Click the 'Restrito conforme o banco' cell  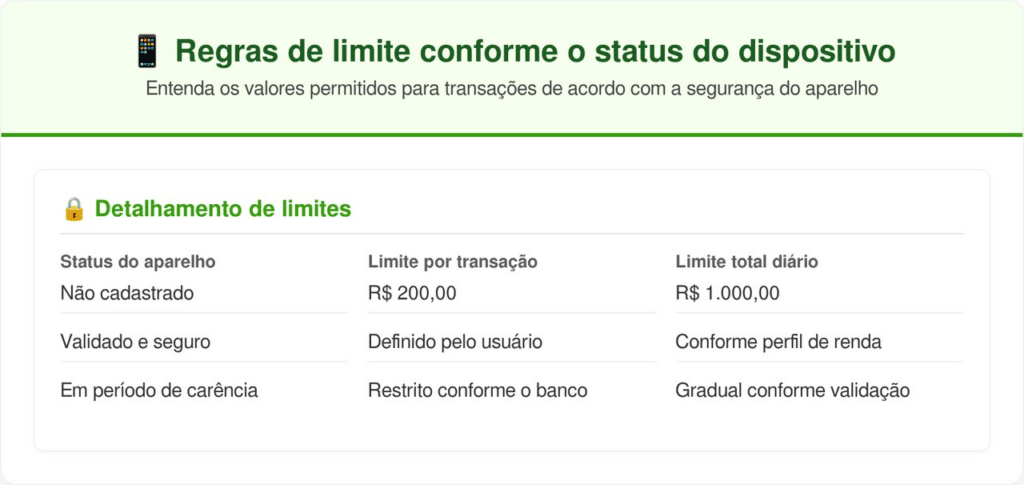(477, 390)
